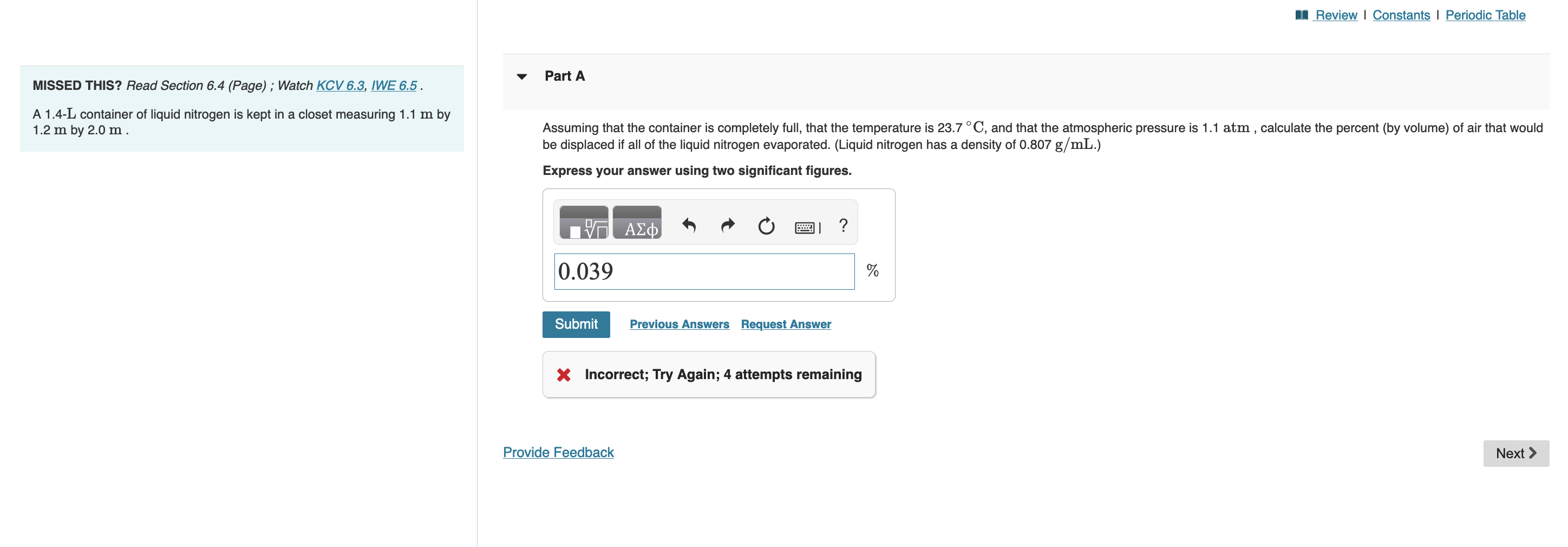Open the Review section

click(1336, 15)
